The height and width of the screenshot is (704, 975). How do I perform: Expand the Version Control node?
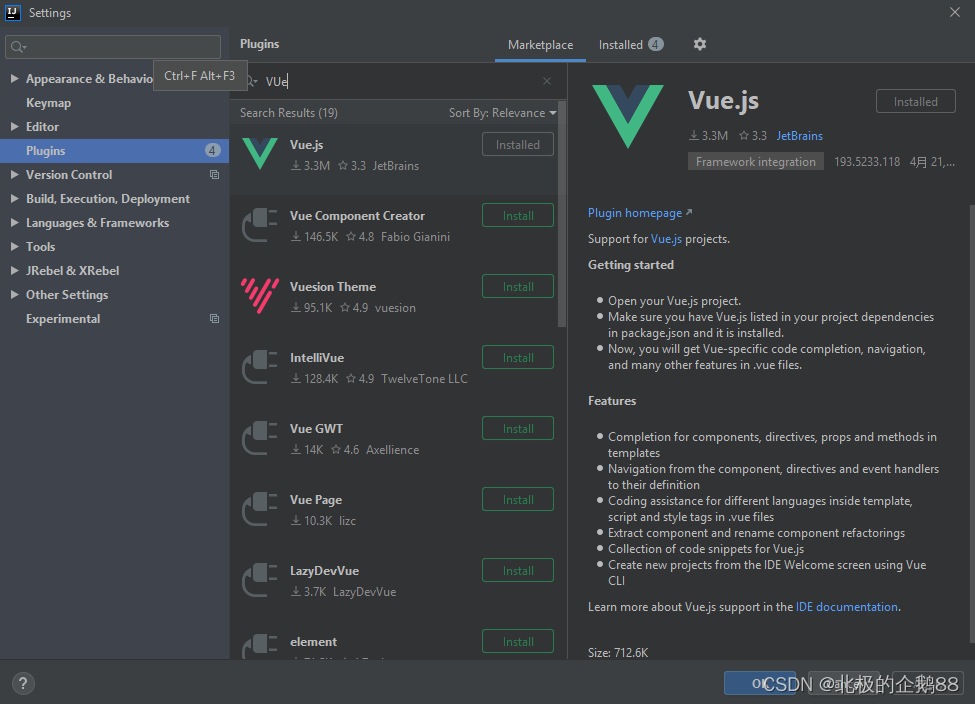click(14, 175)
